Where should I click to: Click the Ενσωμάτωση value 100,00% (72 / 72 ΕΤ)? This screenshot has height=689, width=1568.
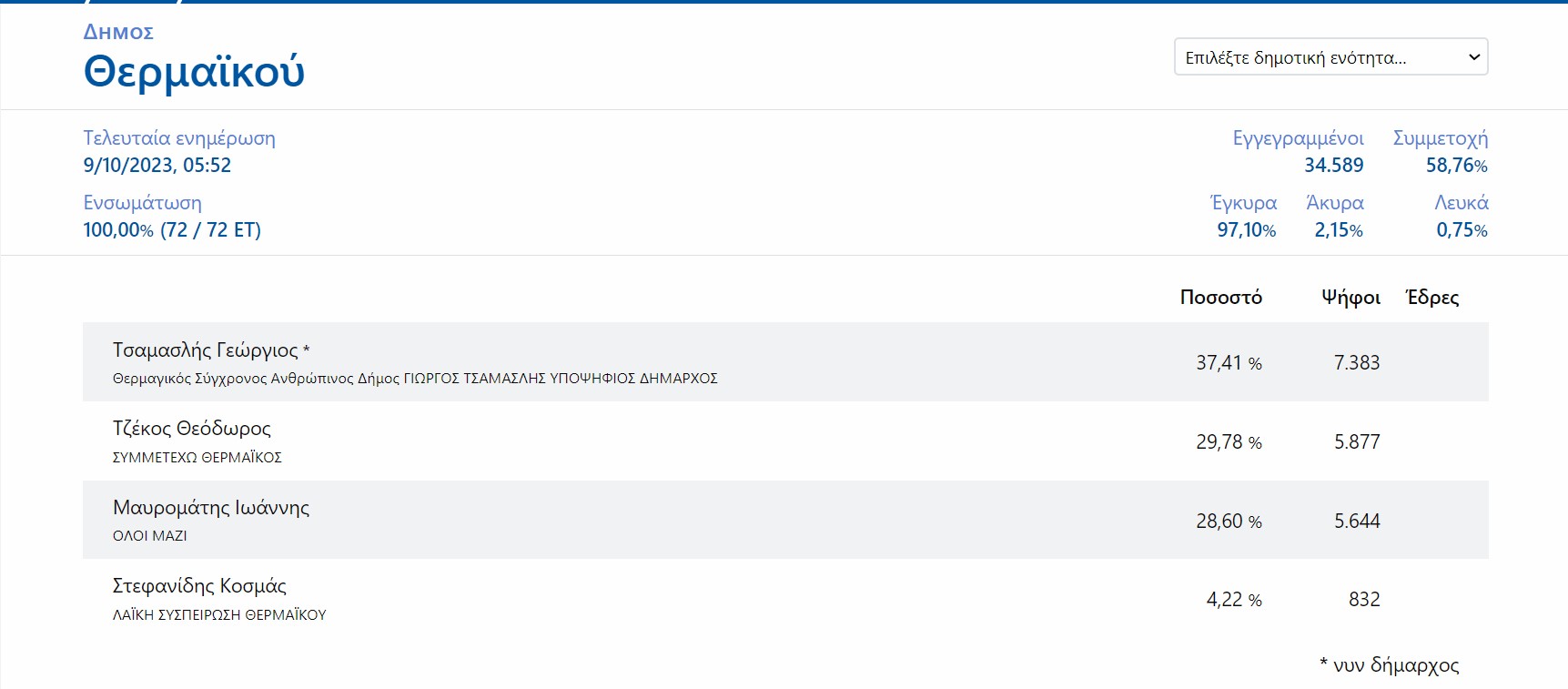(172, 230)
